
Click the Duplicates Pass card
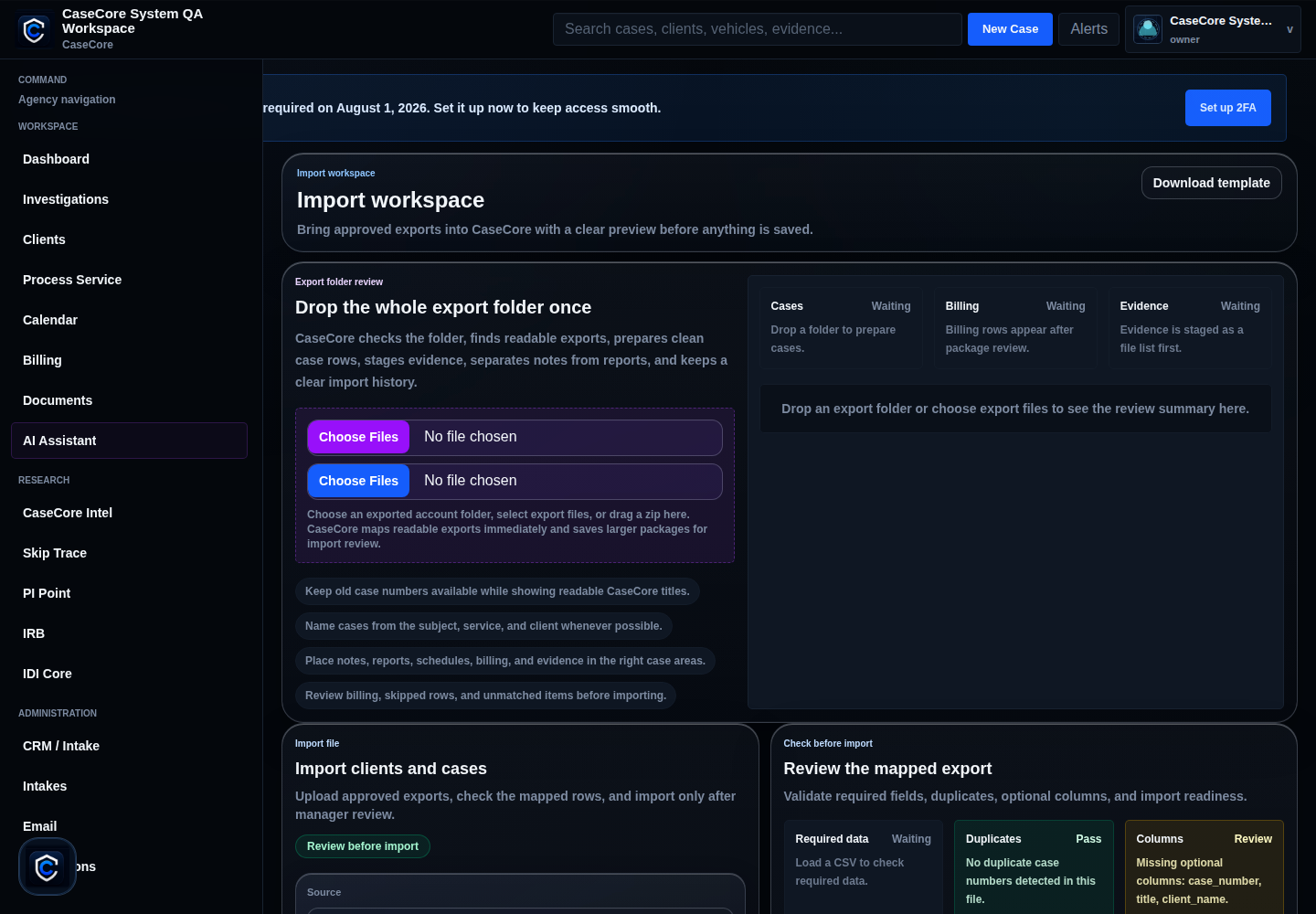(x=1034, y=867)
